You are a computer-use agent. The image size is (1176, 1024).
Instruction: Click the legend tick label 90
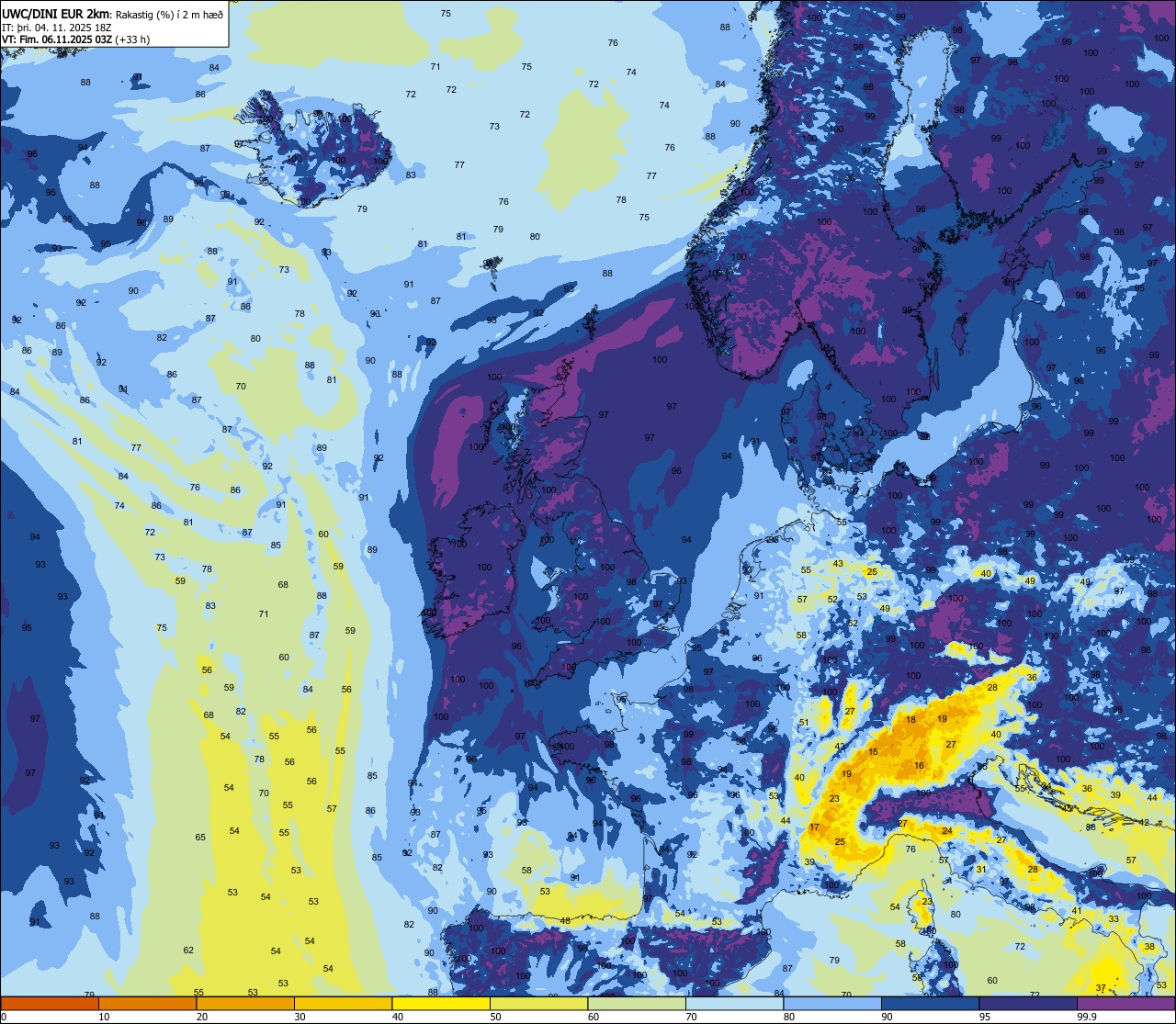[x=887, y=1017]
